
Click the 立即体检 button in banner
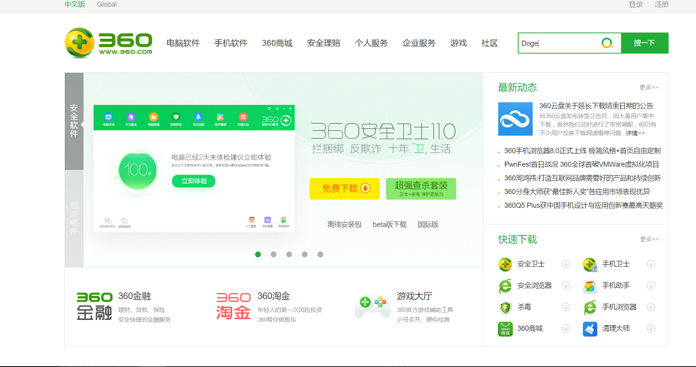[x=194, y=181]
